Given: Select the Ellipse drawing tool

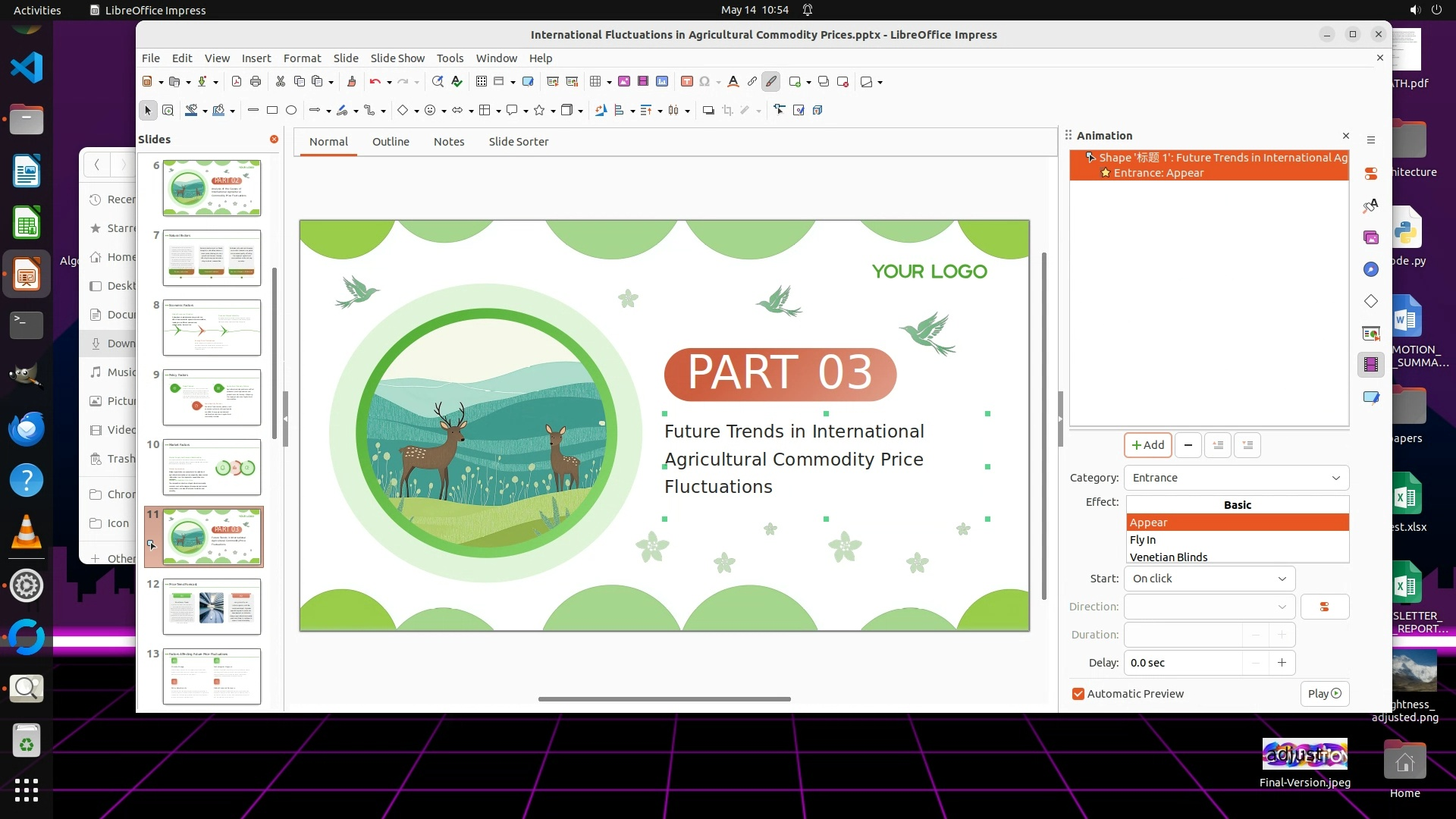Looking at the screenshot, I should 291,111.
